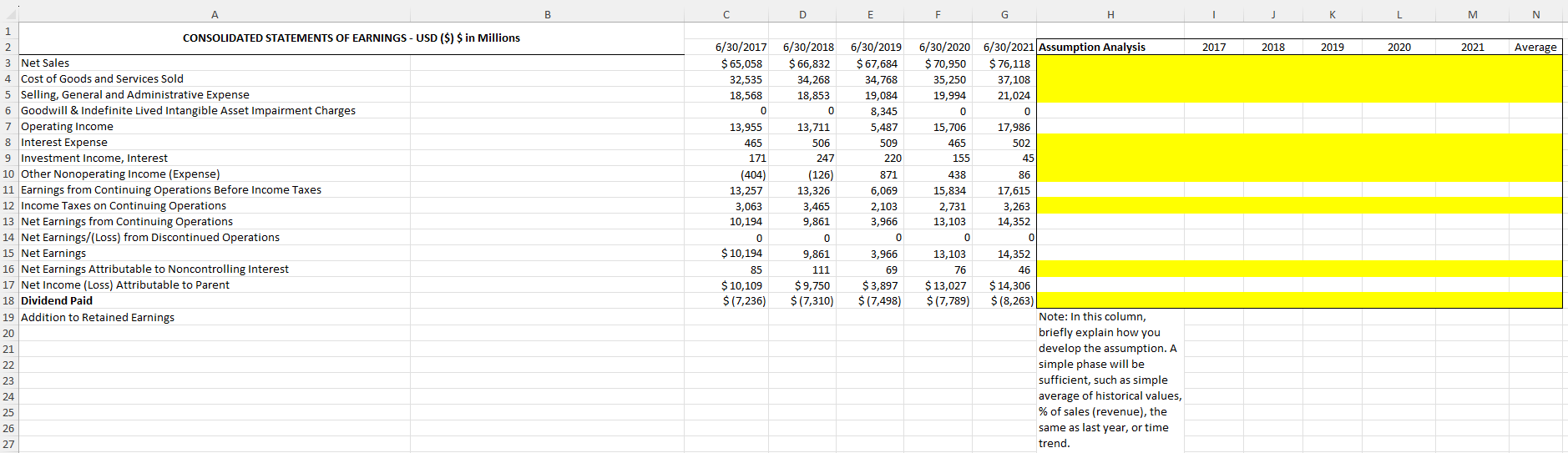1568x453 pixels.
Task: Select row 1 header
Action: [8, 31]
